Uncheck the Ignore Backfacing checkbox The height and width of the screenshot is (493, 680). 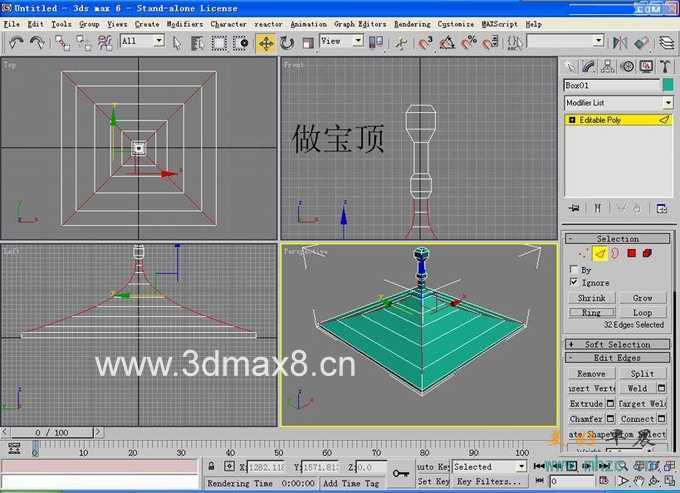tap(574, 282)
